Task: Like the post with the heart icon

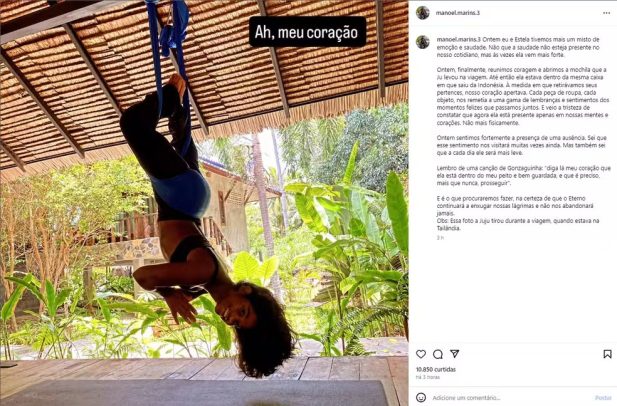Action: pyautogui.click(x=421, y=354)
